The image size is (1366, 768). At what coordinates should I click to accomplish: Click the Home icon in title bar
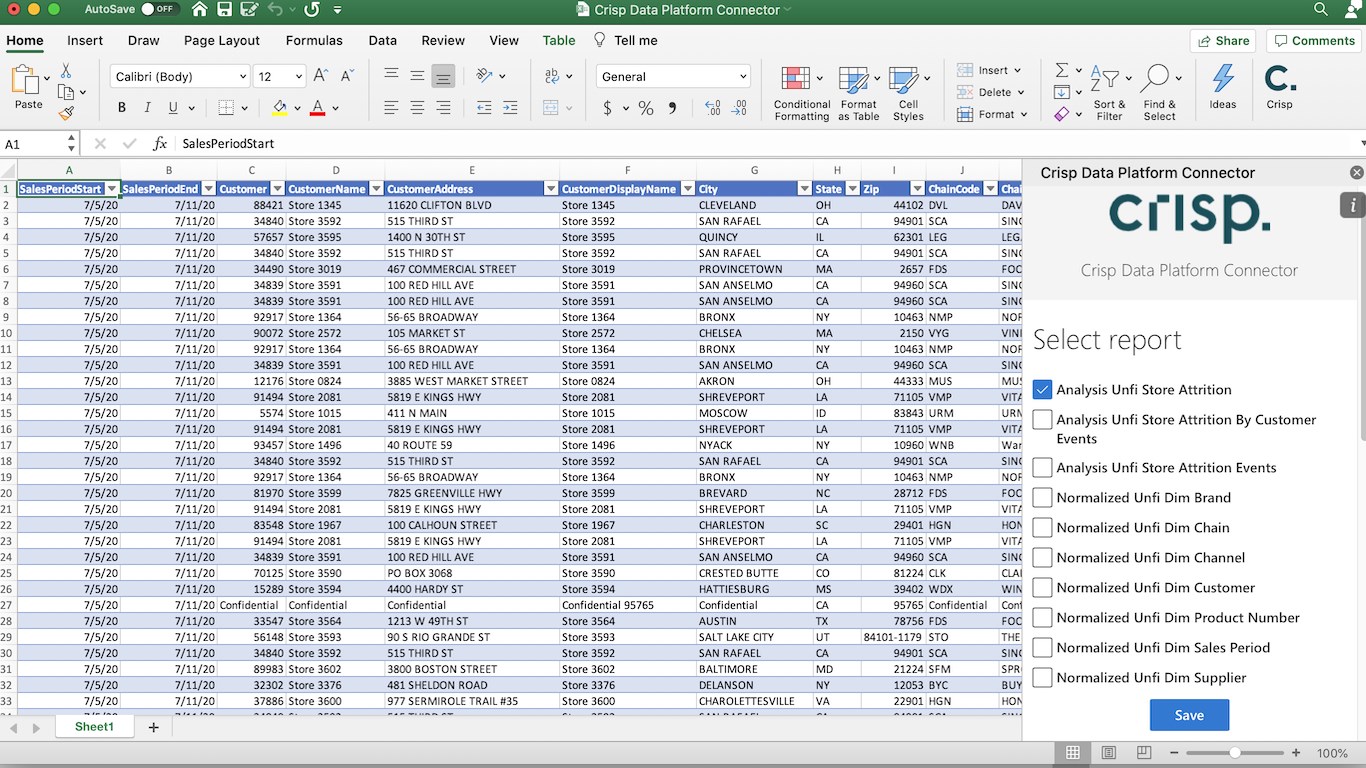click(x=199, y=10)
